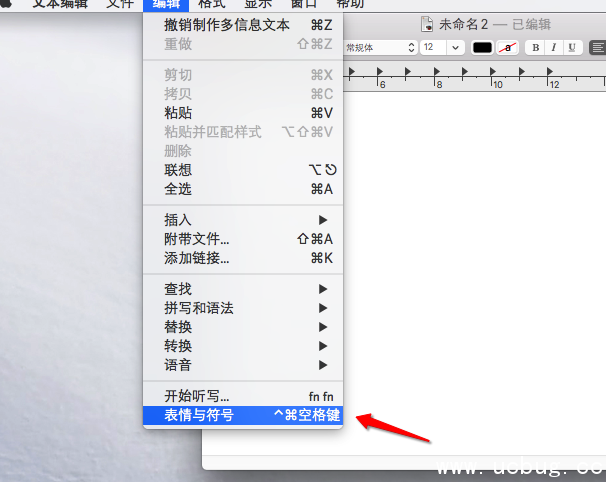606x482 pixels.
Task: Expand the 语音 submenu
Action: click(x=243, y=365)
